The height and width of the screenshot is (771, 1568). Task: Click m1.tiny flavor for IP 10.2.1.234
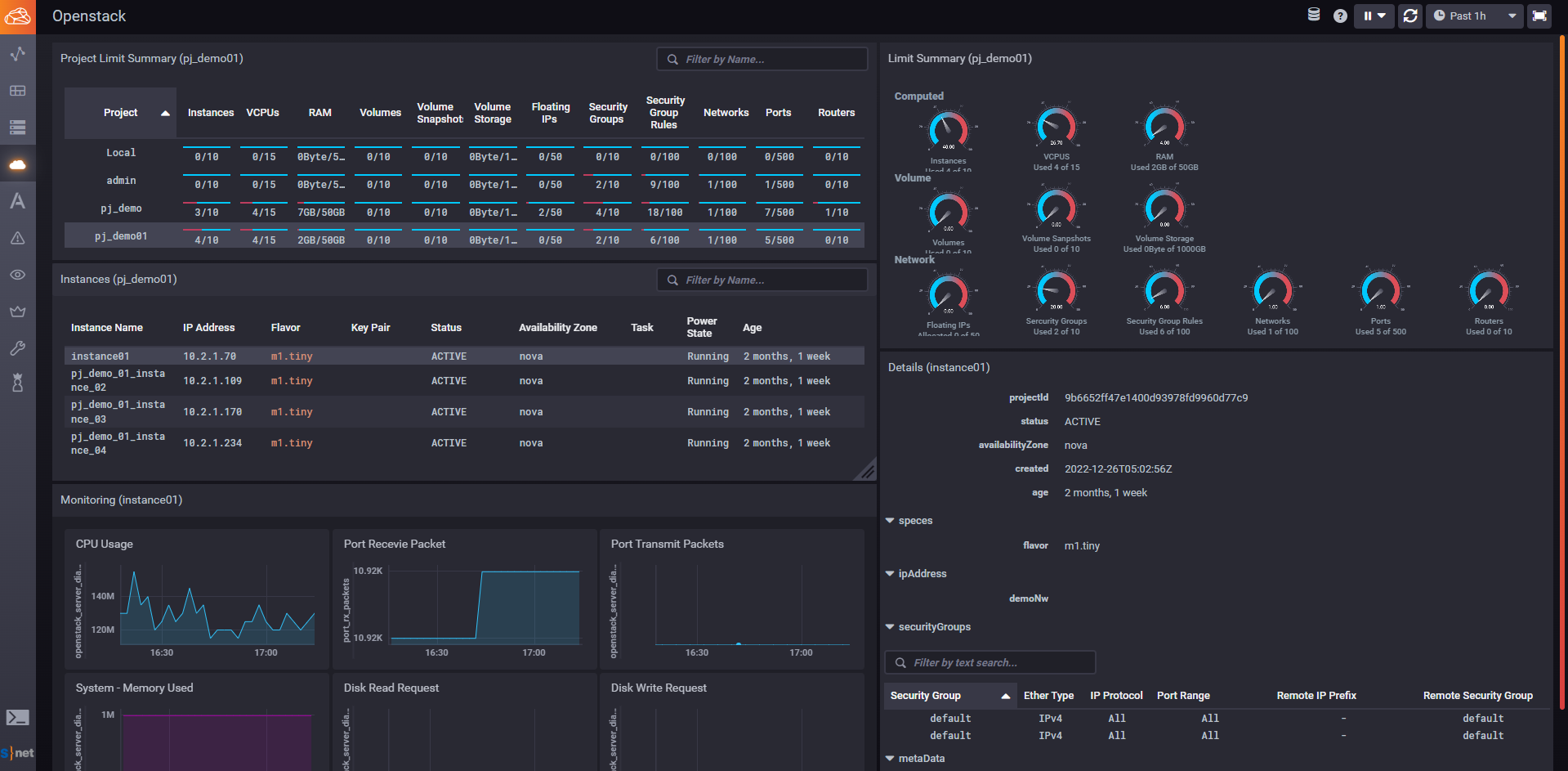pyautogui.click(x=292, y=443)
